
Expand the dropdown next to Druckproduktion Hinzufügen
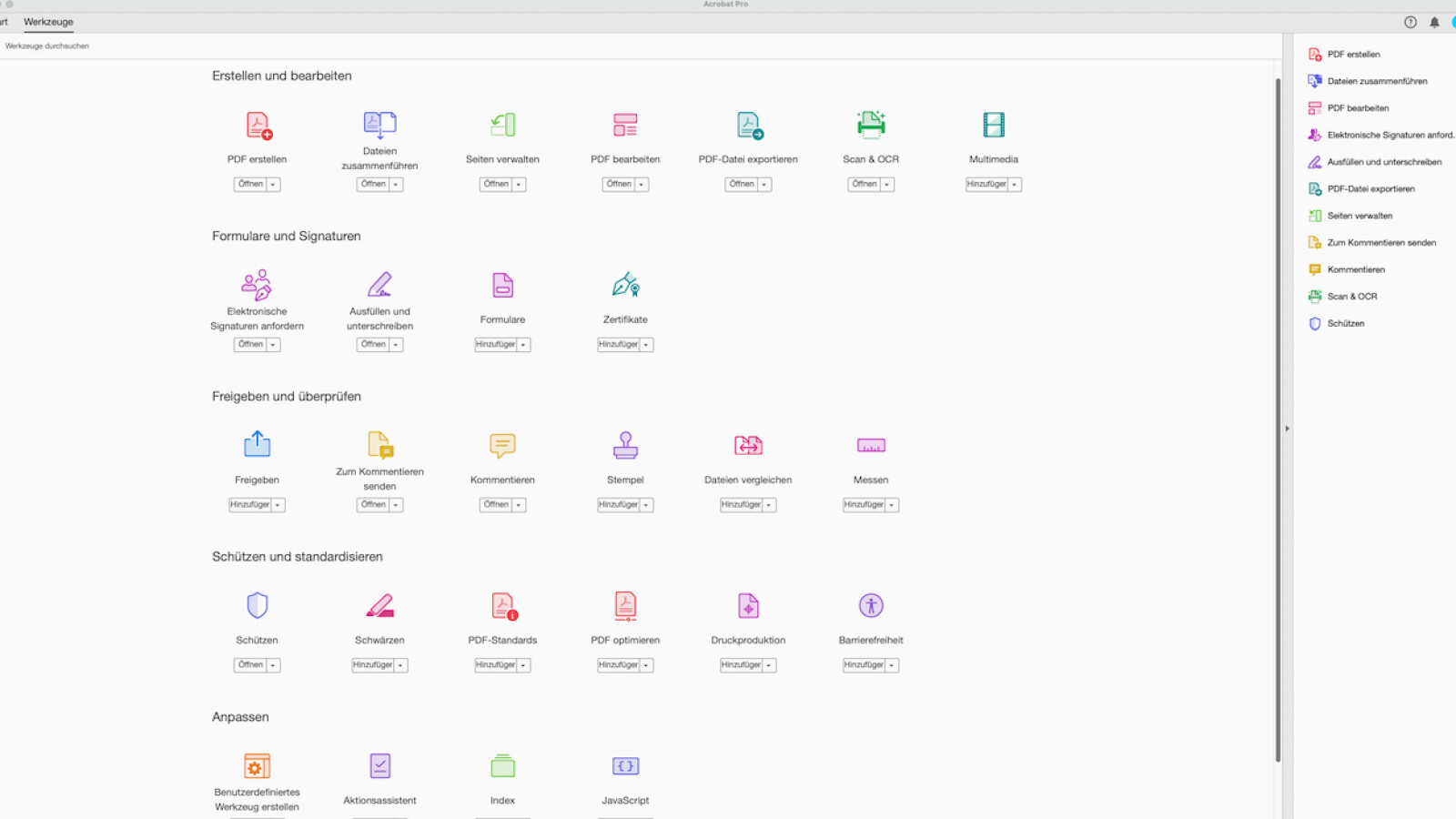point(768,664)
